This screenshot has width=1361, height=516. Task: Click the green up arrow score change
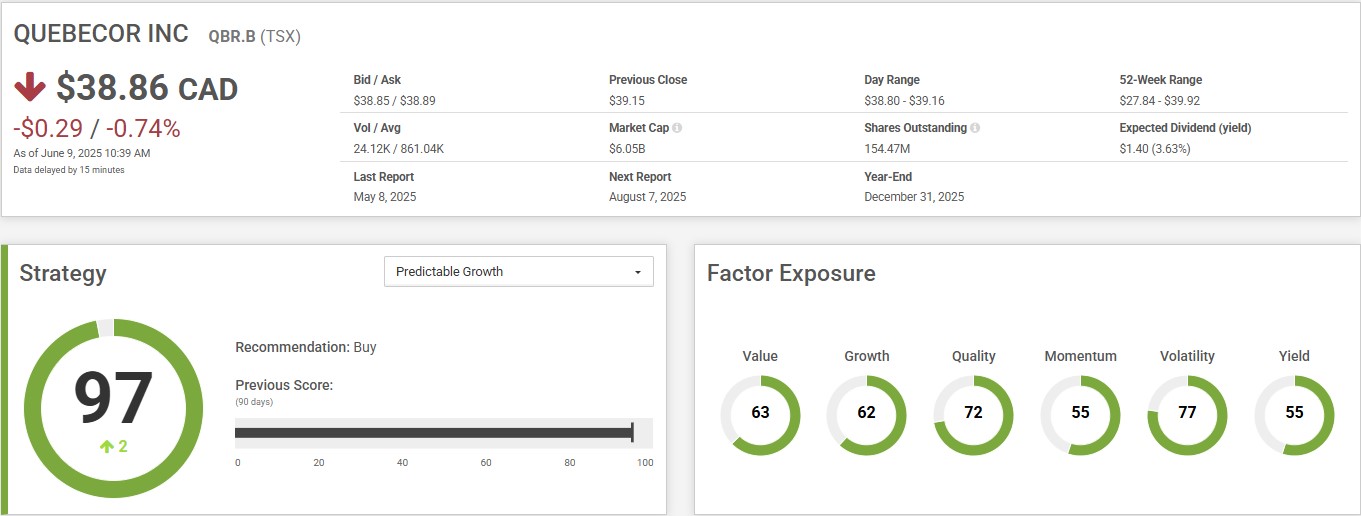coord(106,447)
